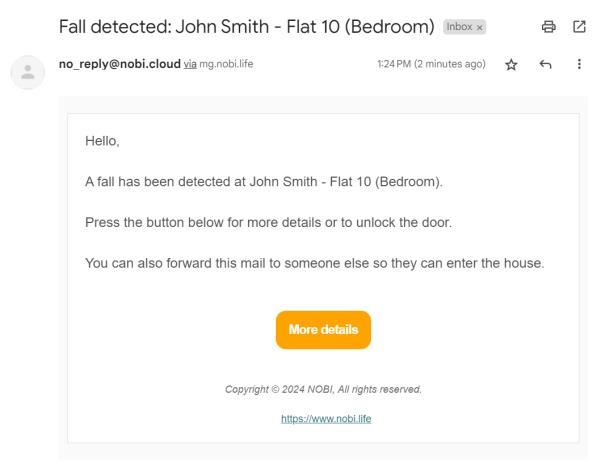The width and height of the screenshot is (597, 476).
Task: Star the fall detected message
Action: [511, 64]
